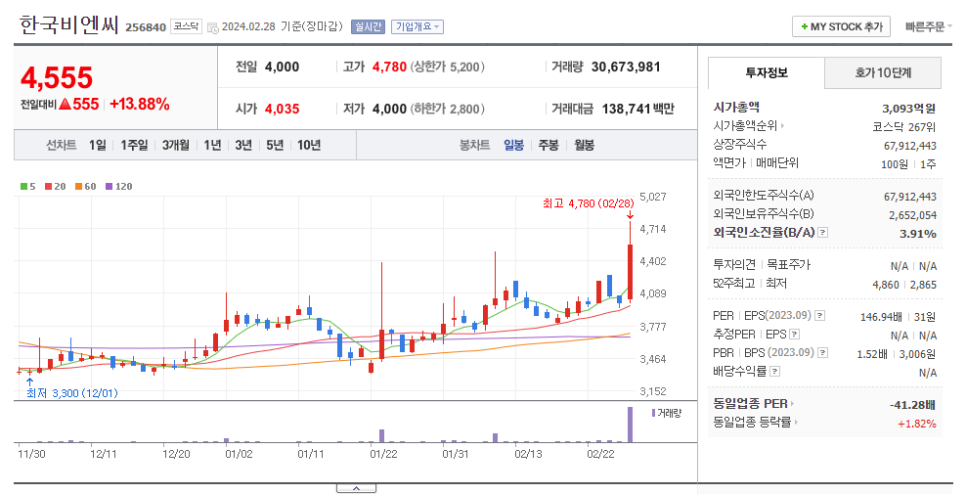Click the orange 60-day moving average legend
Screen dimensions: 966x494
click(x=86, y=187)
